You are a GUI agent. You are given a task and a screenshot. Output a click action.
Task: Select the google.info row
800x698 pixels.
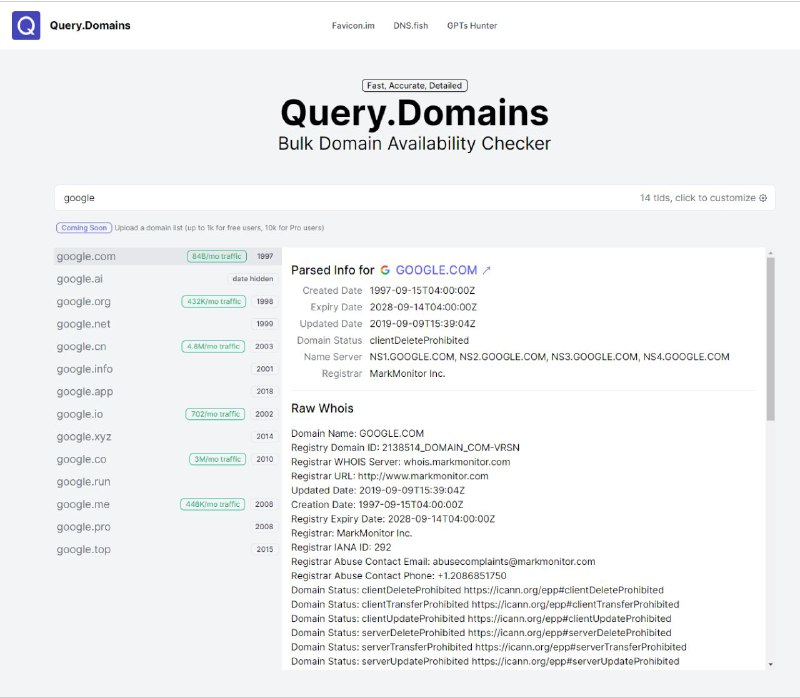tap(168, 369)
